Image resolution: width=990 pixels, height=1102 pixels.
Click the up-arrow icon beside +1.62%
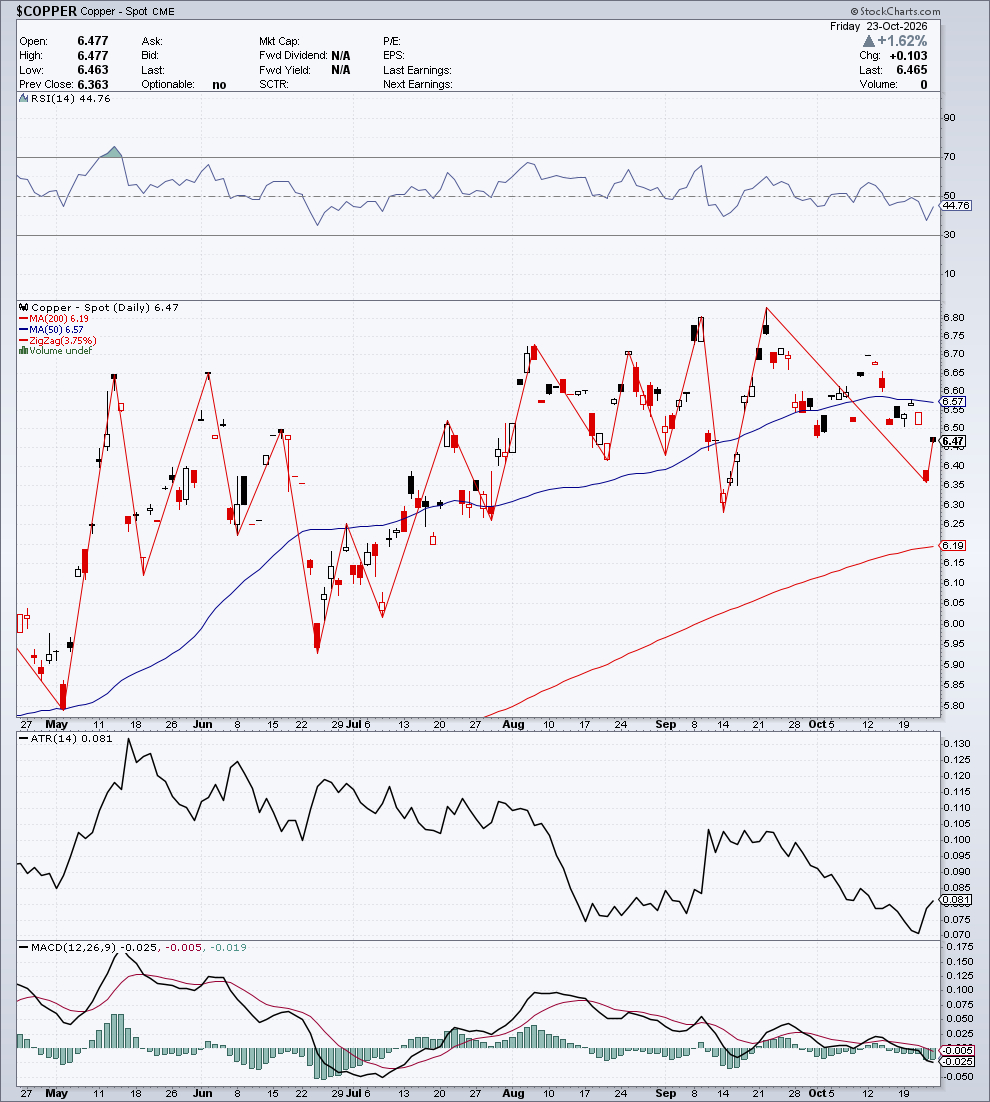point(868,41)
